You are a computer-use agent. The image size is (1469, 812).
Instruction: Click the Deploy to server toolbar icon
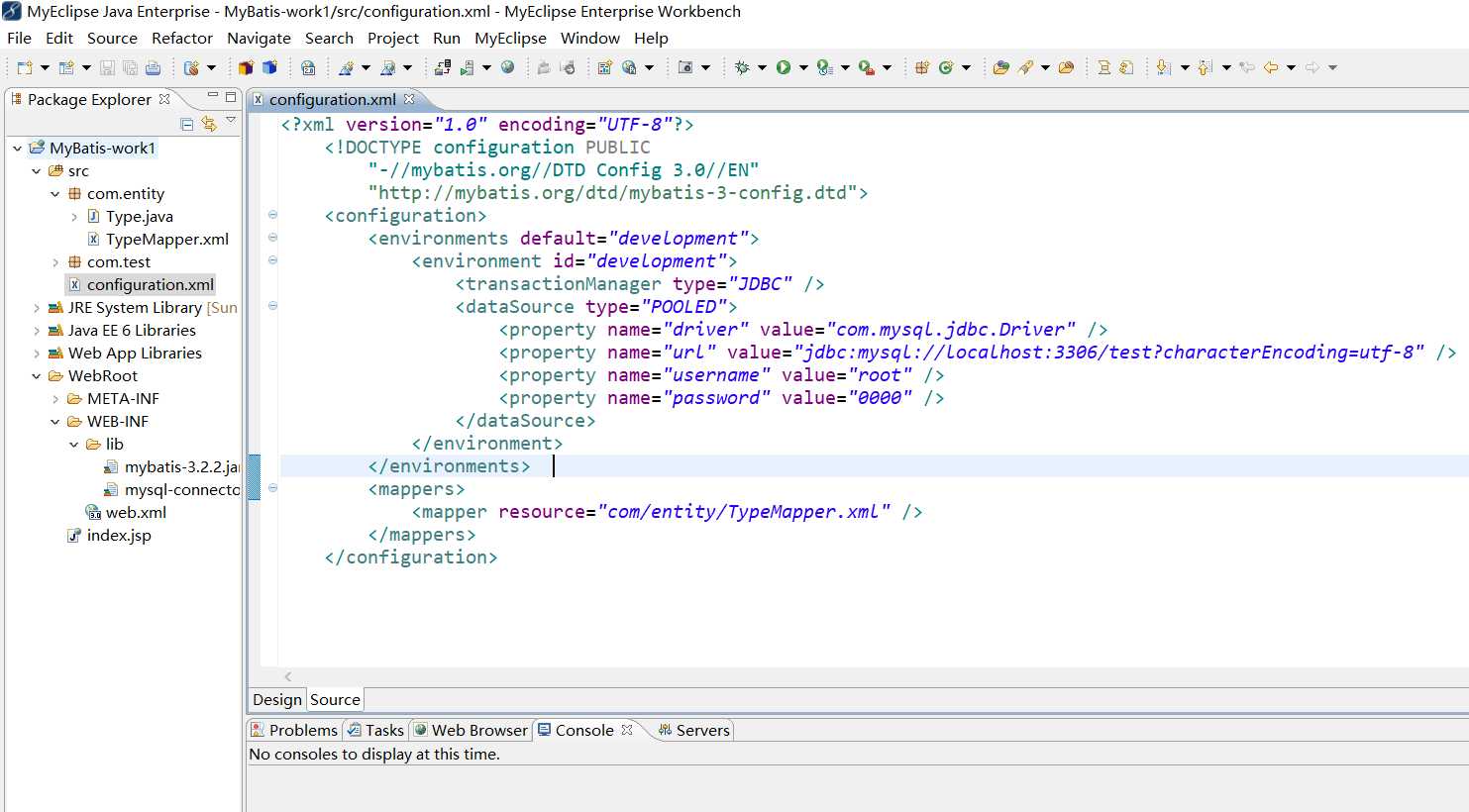click(x=443, y=67)
